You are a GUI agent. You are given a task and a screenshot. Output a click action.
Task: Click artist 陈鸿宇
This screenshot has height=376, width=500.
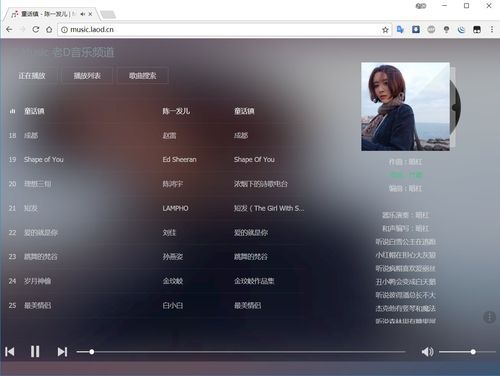pos(173,184)
